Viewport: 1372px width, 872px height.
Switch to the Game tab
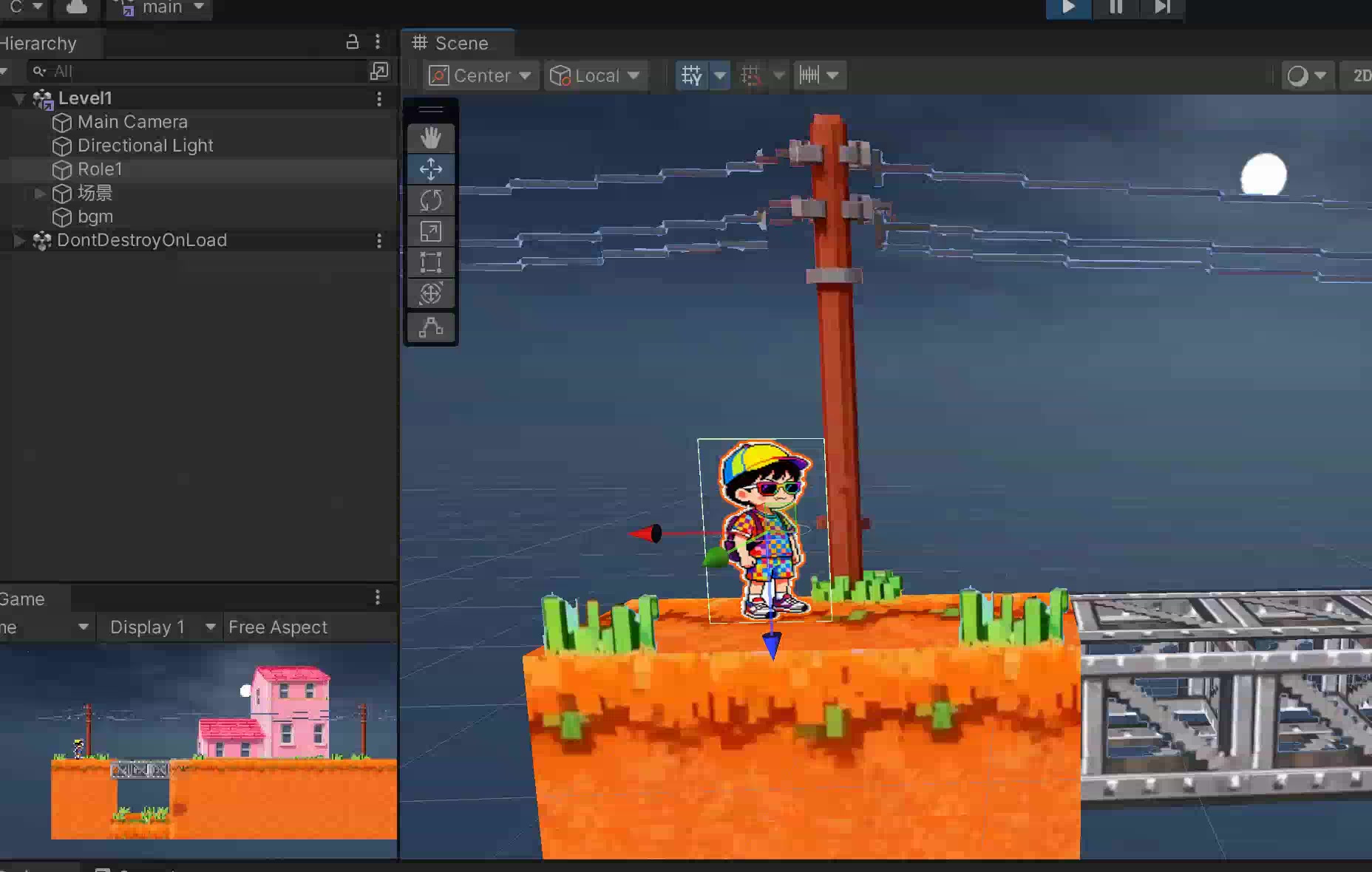(x=24, y=599)
